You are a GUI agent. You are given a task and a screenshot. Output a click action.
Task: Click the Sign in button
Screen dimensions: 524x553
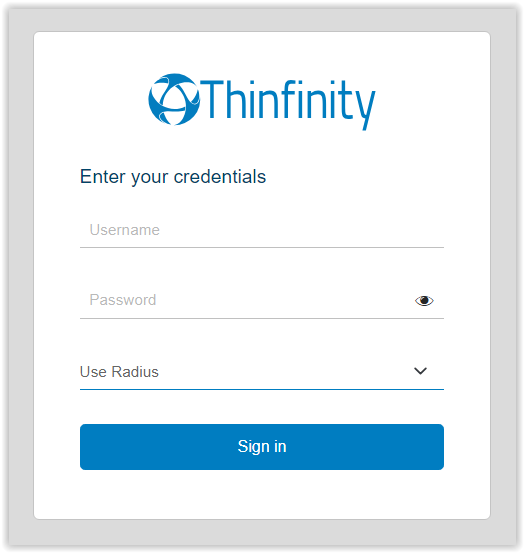pyautogui.click(x=262, y=447)
